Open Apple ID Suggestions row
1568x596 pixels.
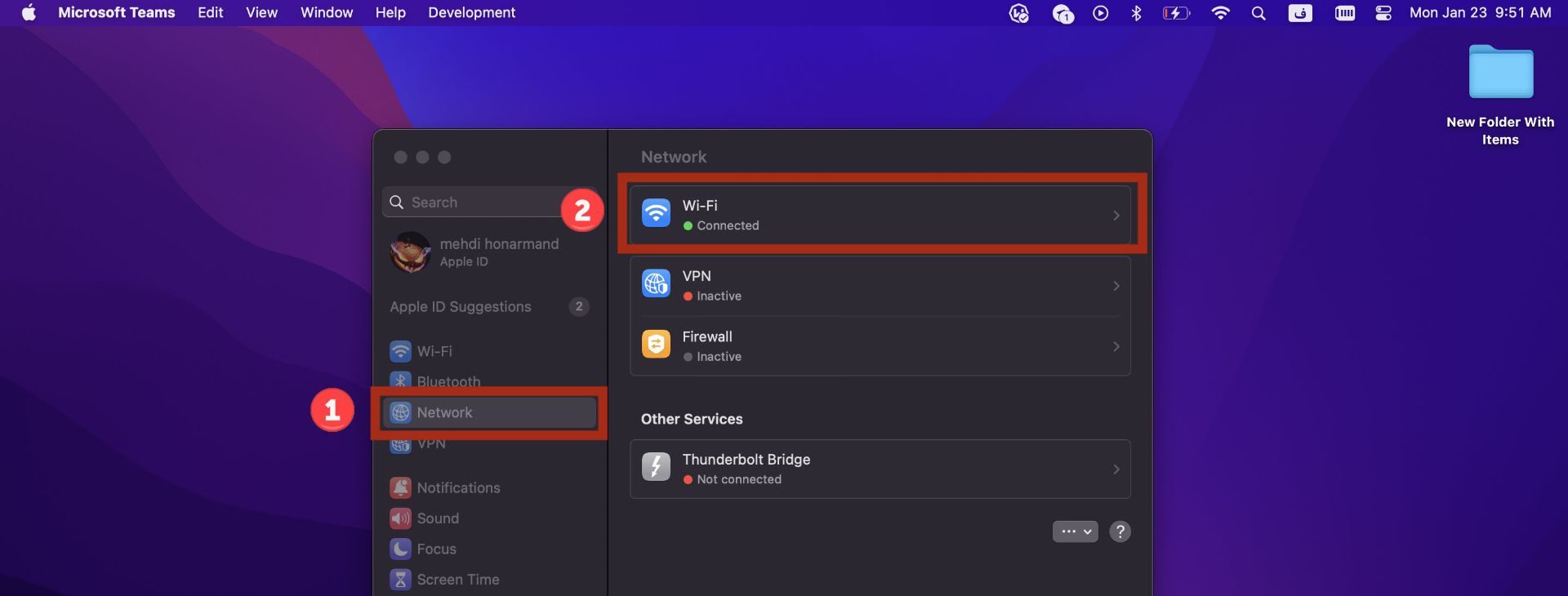coord(489,307)
